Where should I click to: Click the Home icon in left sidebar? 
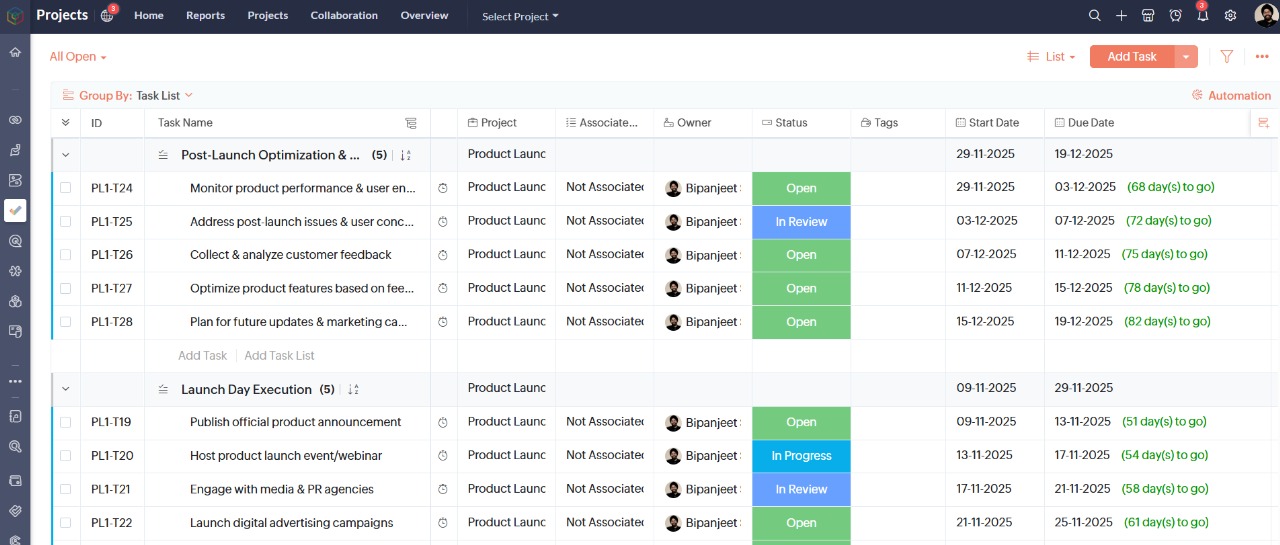point(15,52)
